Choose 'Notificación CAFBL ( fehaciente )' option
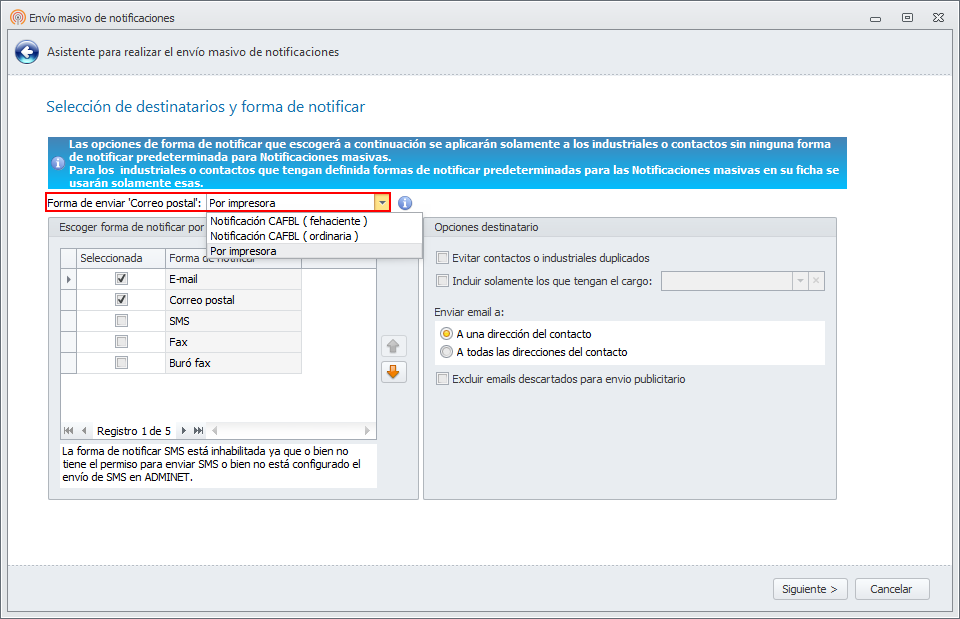 click(289, 221)
